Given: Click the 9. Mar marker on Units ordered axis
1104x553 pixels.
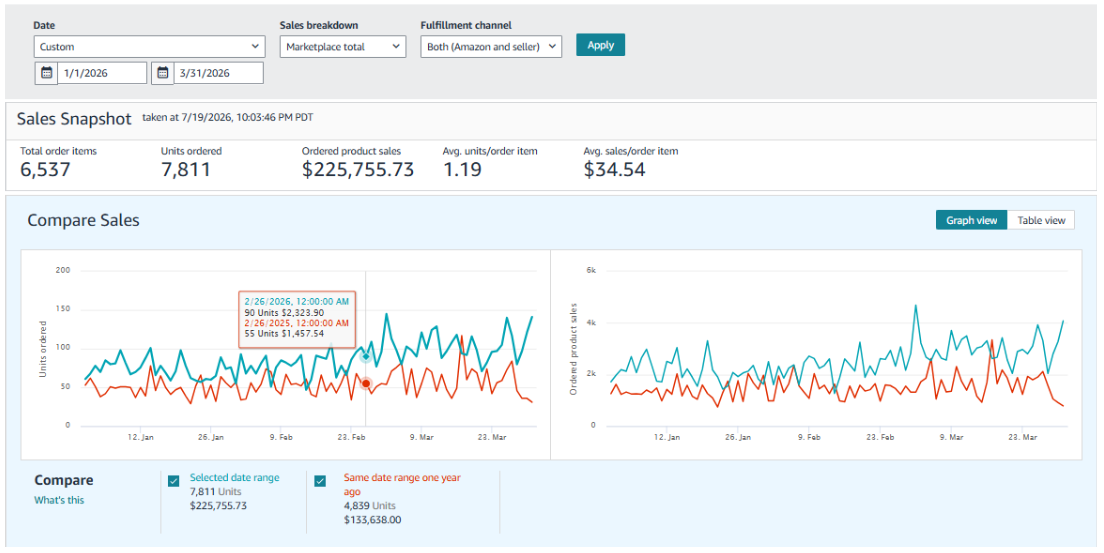Looking at the screenshot, I should coord(422,437).
